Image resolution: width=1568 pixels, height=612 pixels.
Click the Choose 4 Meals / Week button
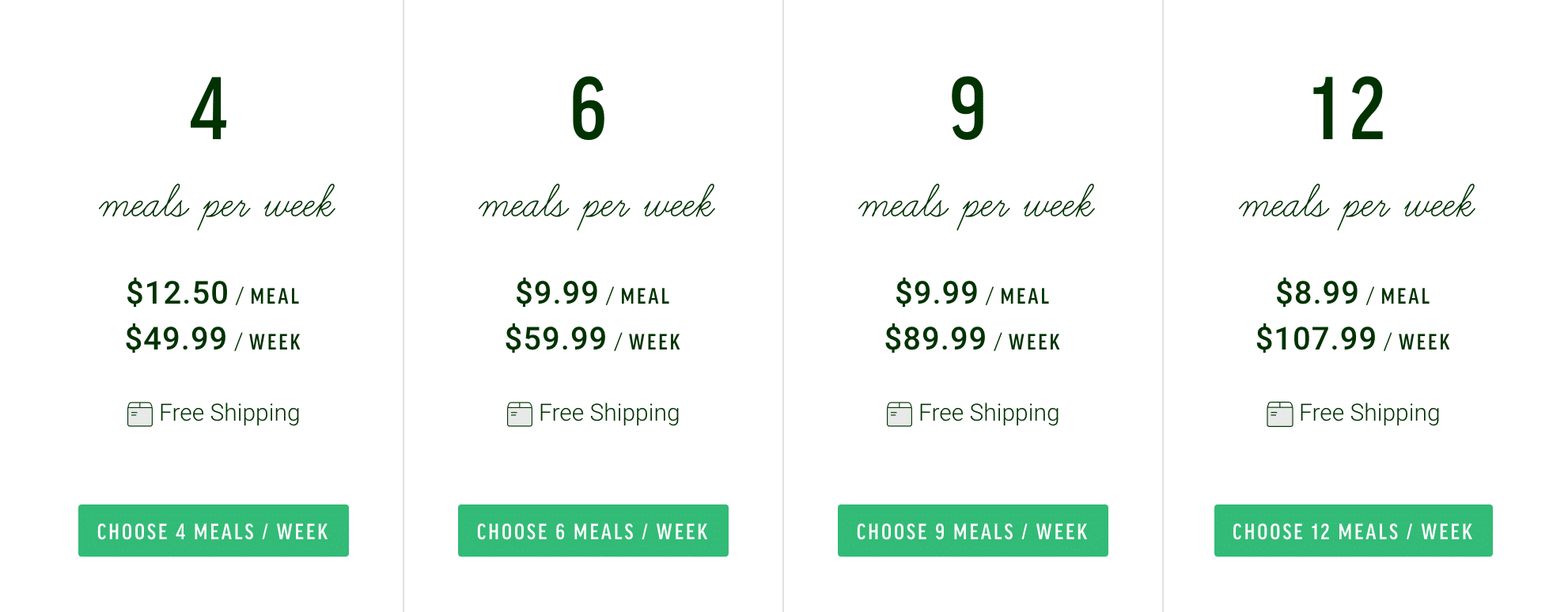coord(214,531)
